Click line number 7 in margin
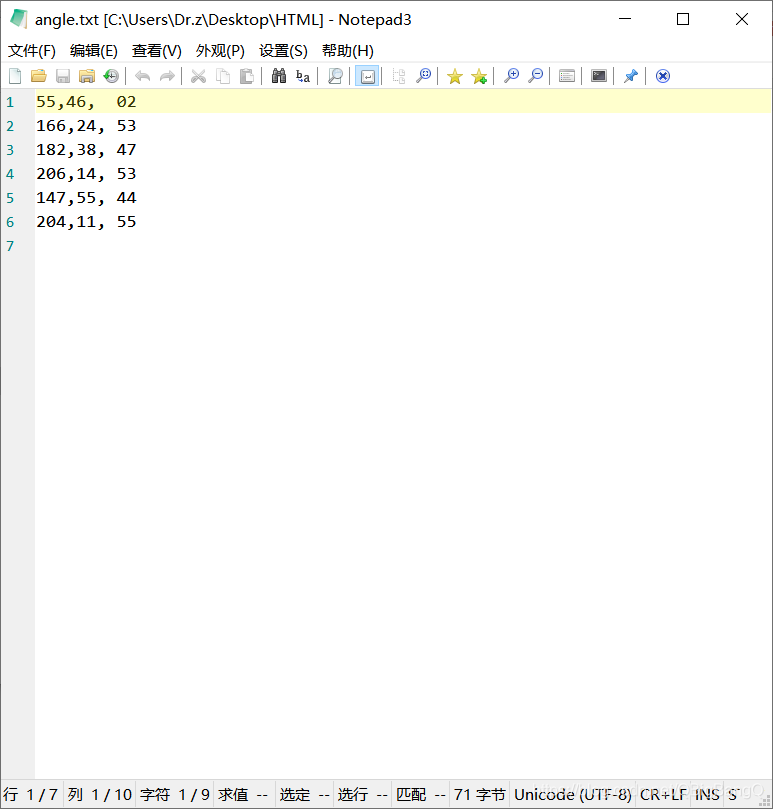773x809 pixels. [10, 246]
